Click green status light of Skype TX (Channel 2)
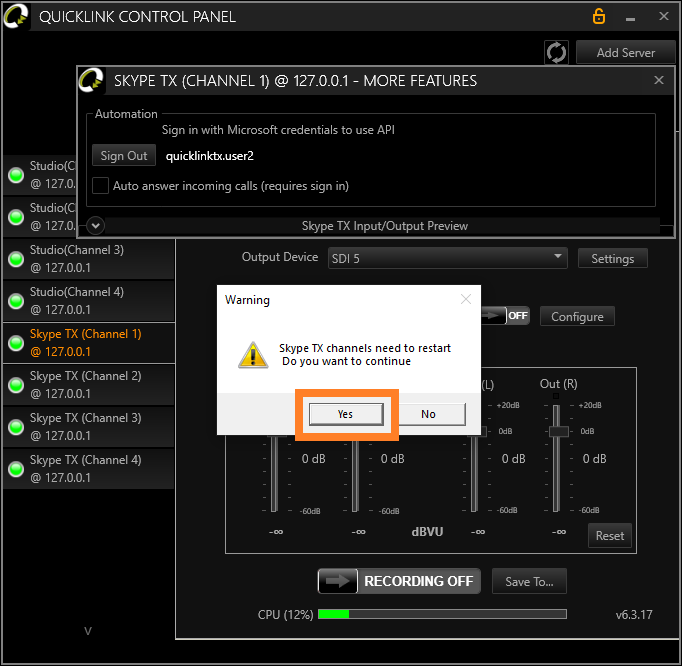 [16, 385]
